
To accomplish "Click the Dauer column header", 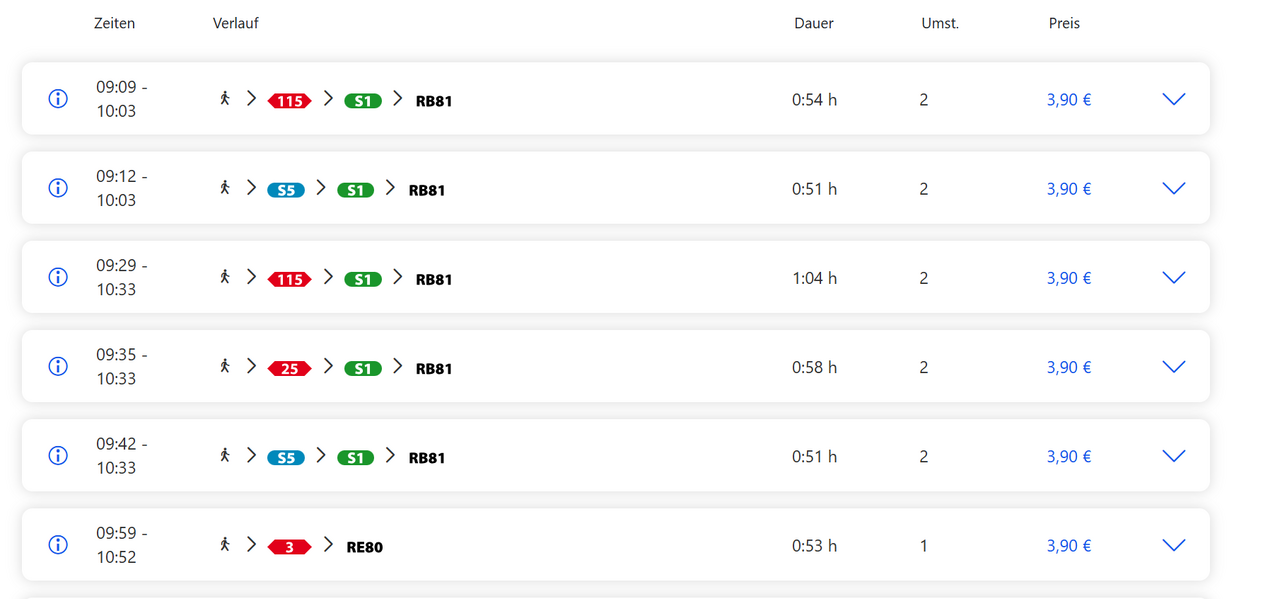I will (814, 23).
